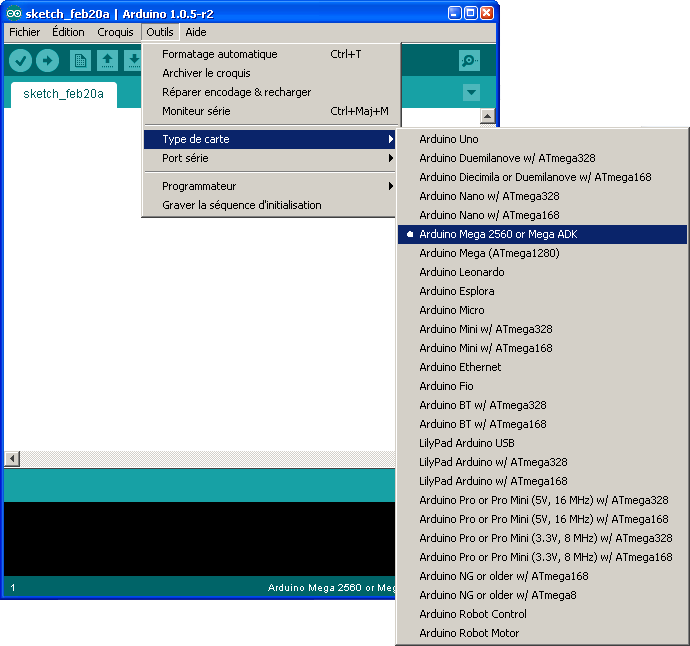Viewport: 690px width, 646px height.
Task: Select LilyPad Arduino USB
Action: 542,443
